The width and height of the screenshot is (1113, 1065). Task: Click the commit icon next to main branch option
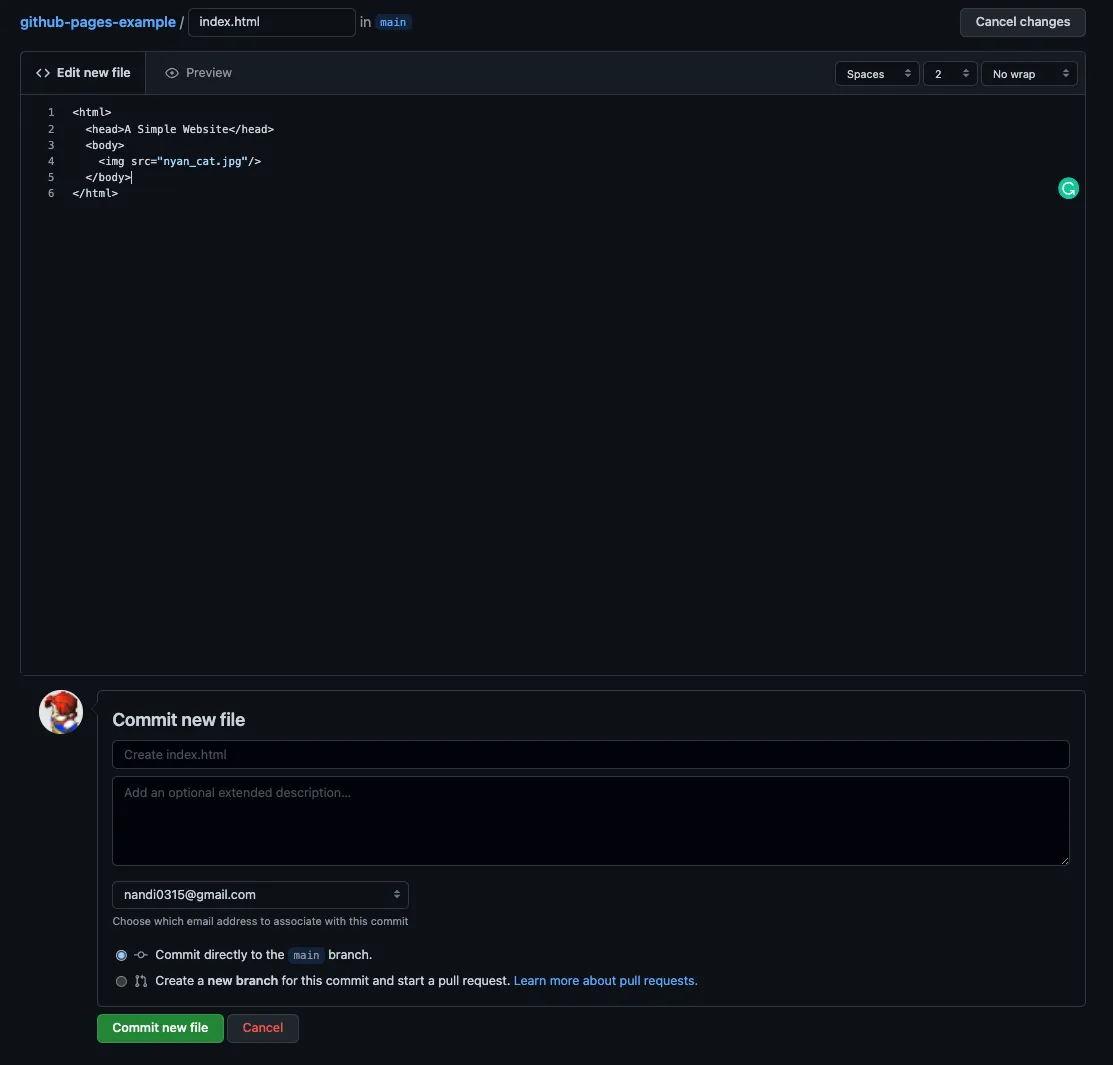pos(140,954)
